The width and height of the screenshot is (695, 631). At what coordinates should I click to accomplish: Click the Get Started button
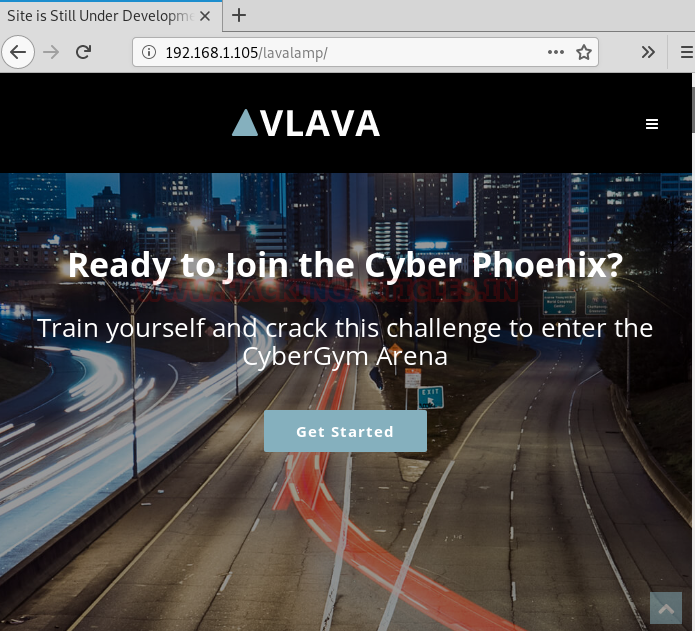tap(345, 431)
